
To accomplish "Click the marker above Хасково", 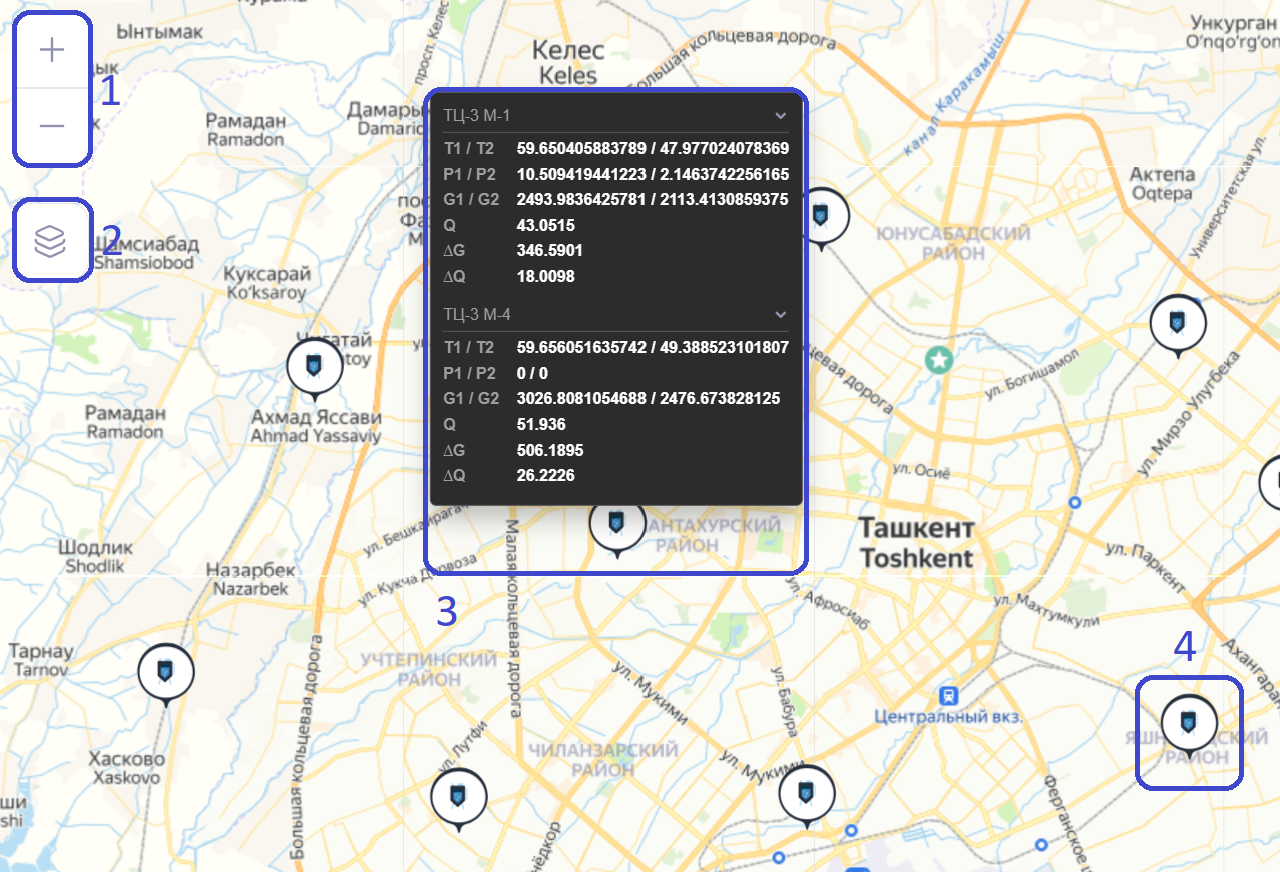I will (166, 673).
